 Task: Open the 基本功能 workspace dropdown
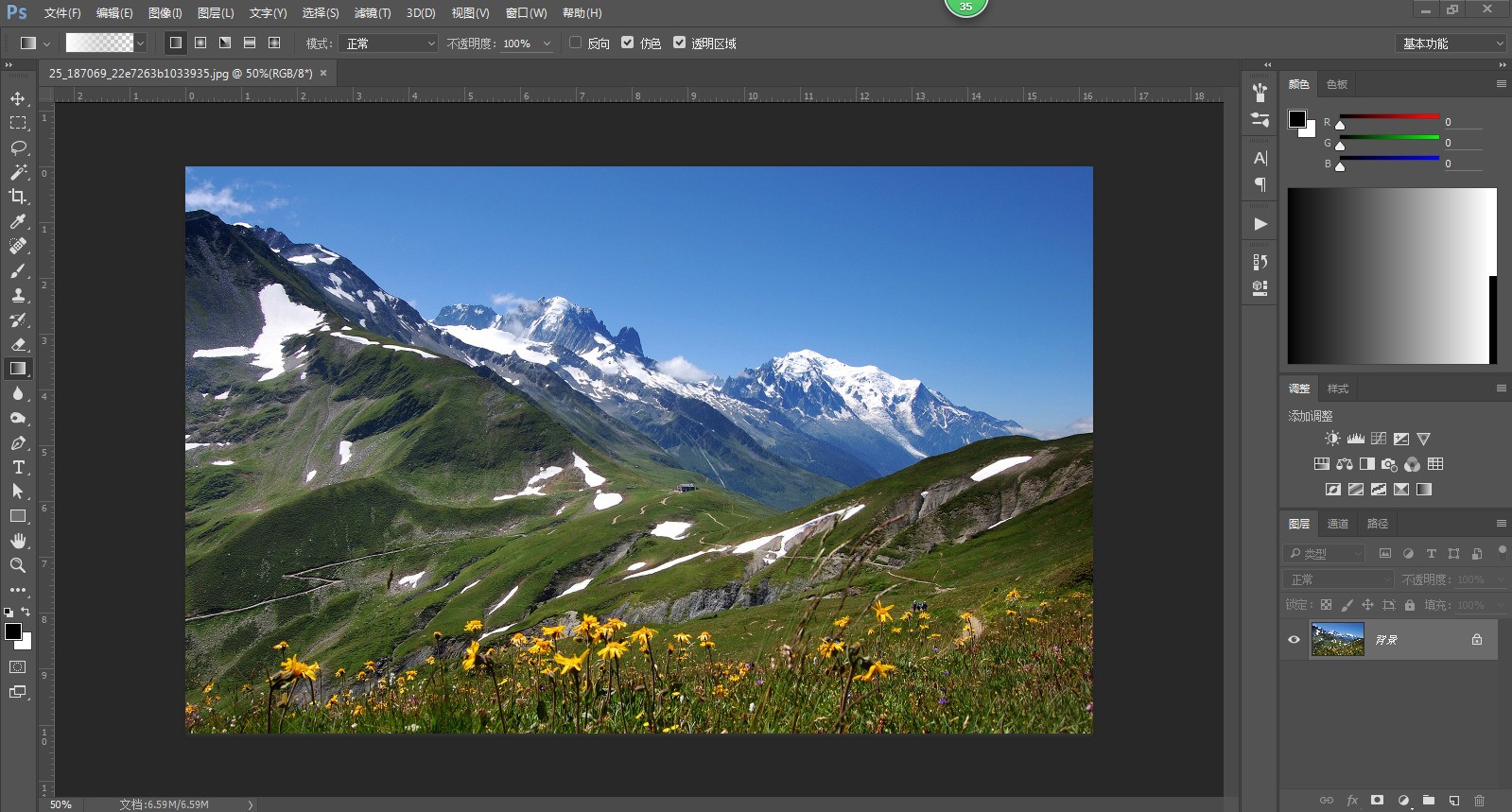tap(1451, 43)
